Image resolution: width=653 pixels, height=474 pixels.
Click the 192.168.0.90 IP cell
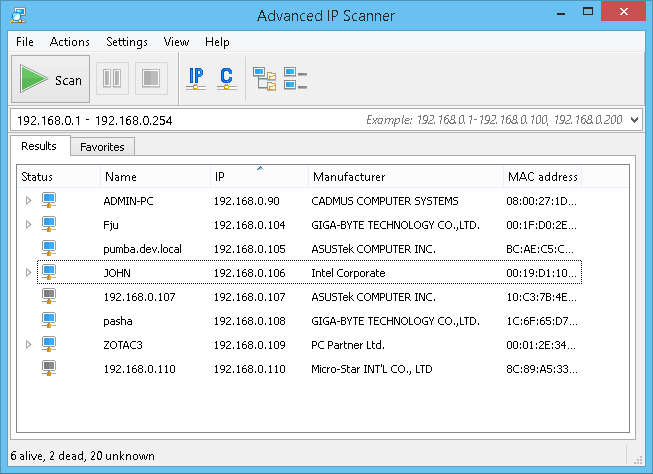point(247,201)
